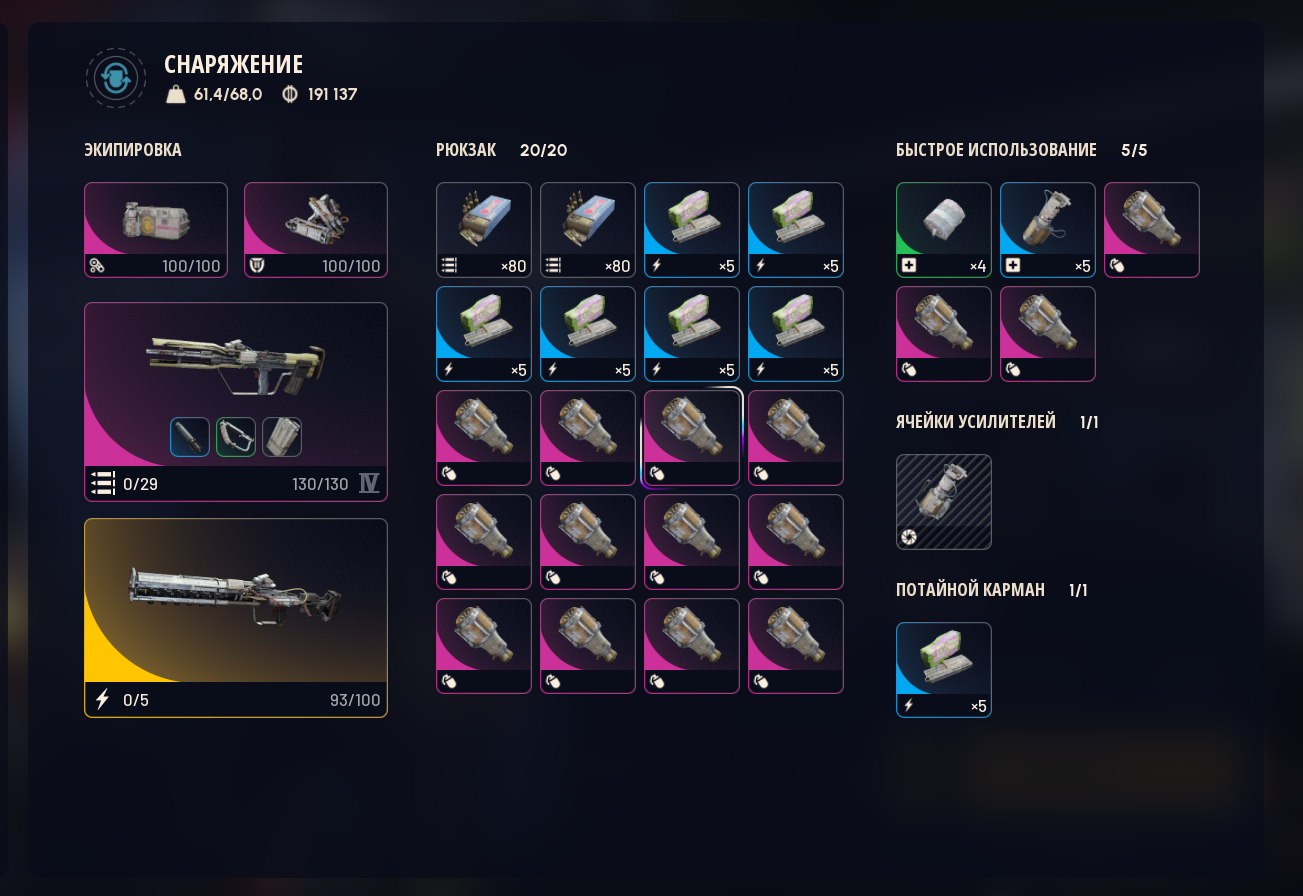Click the green stock attachment slot
Viewport: 1303px width, 896px height.
tap(236, 437)
